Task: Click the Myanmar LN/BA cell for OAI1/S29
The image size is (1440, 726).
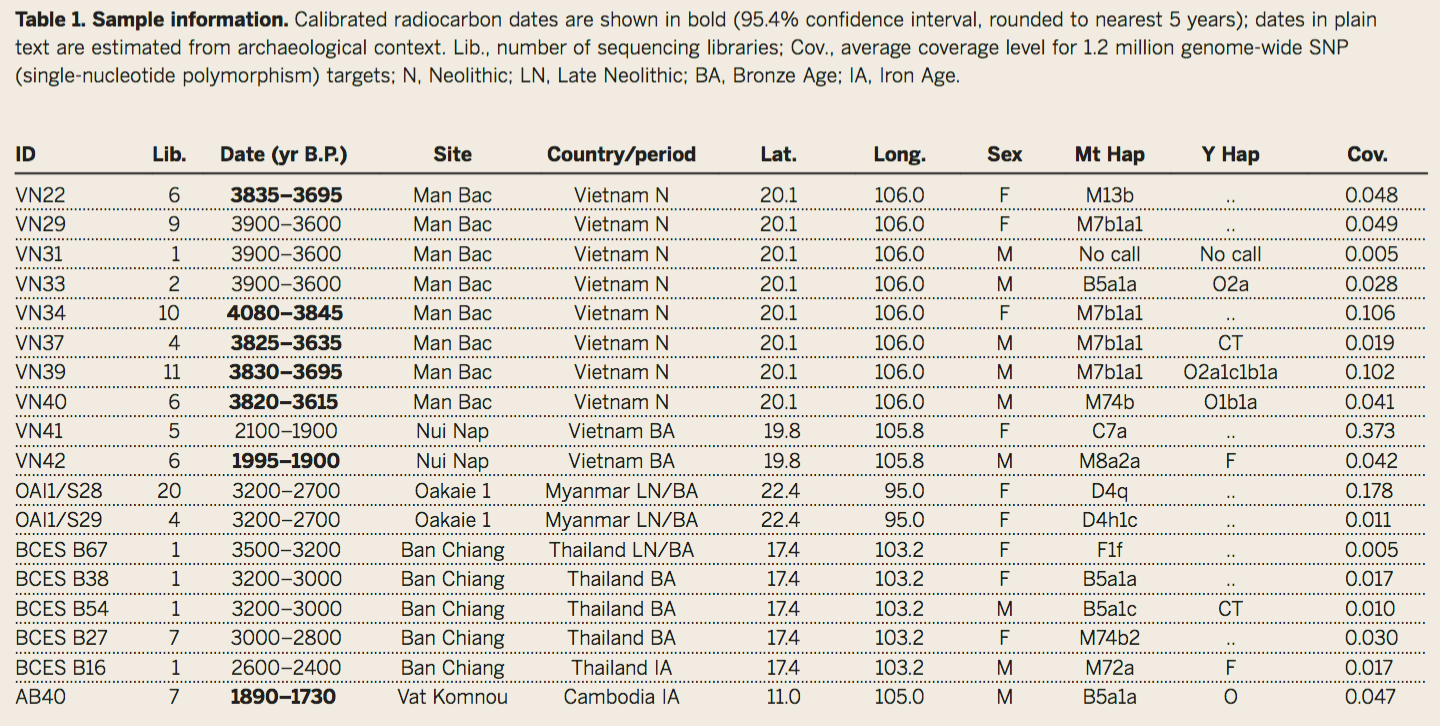Action: point(621,520)
